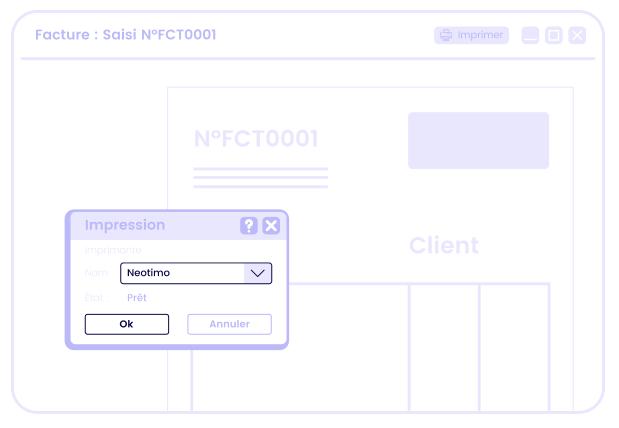Click the État label
This screenshot has height=428, width=619.
point(95,297)
